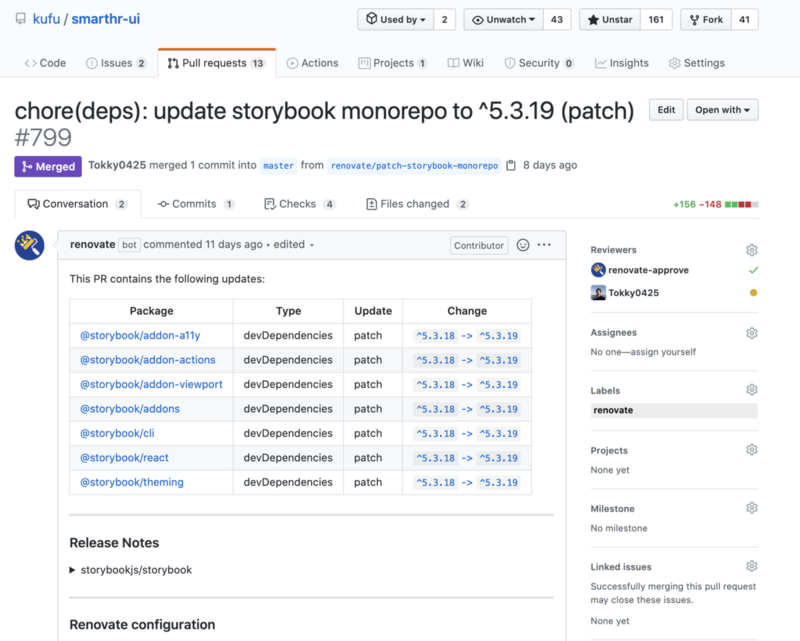Click the master branch link
Screen dimensions: 800x641
click(x=279, y=166)
